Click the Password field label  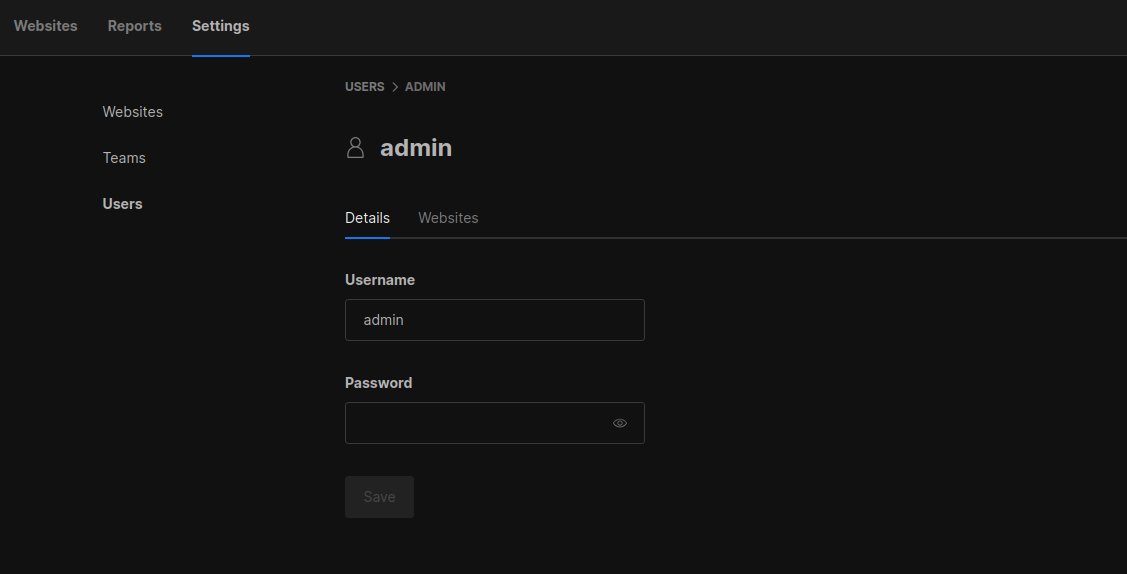click(378, 383)
